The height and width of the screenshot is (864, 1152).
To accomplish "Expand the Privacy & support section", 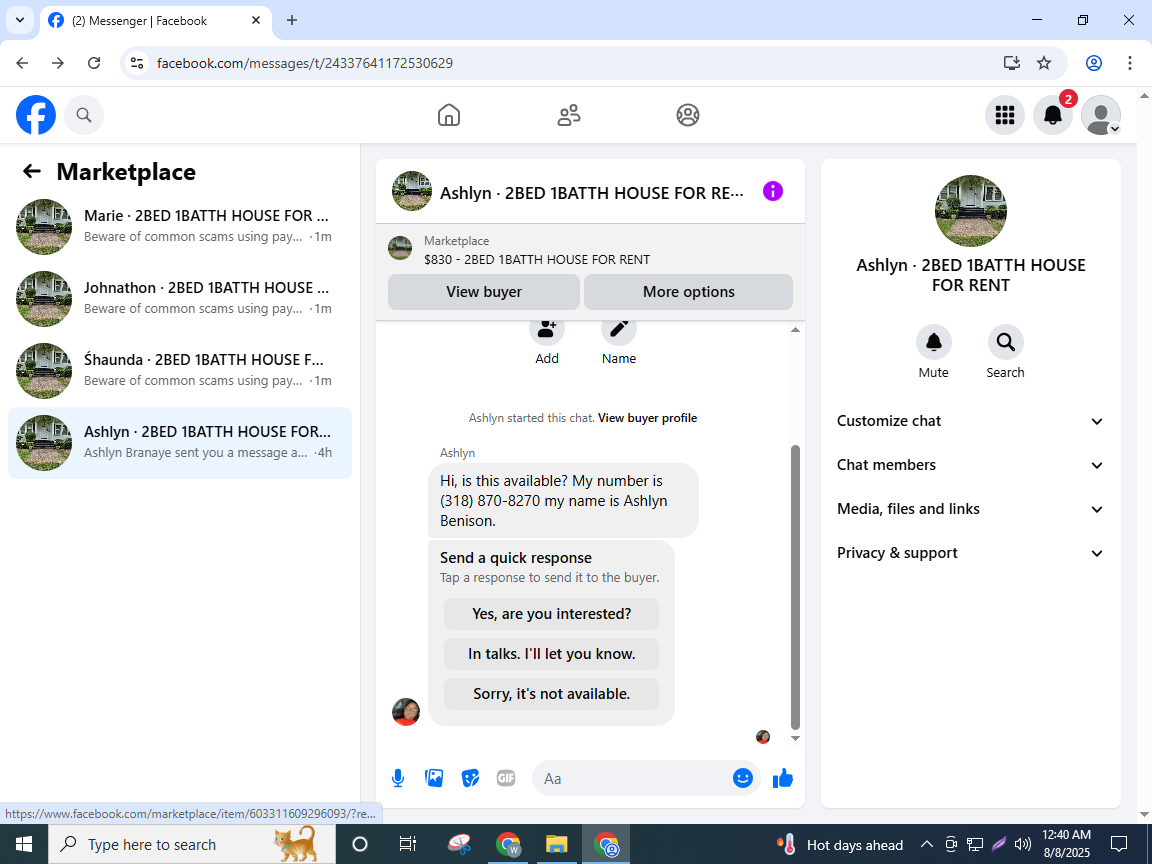I will click(970, 553).
